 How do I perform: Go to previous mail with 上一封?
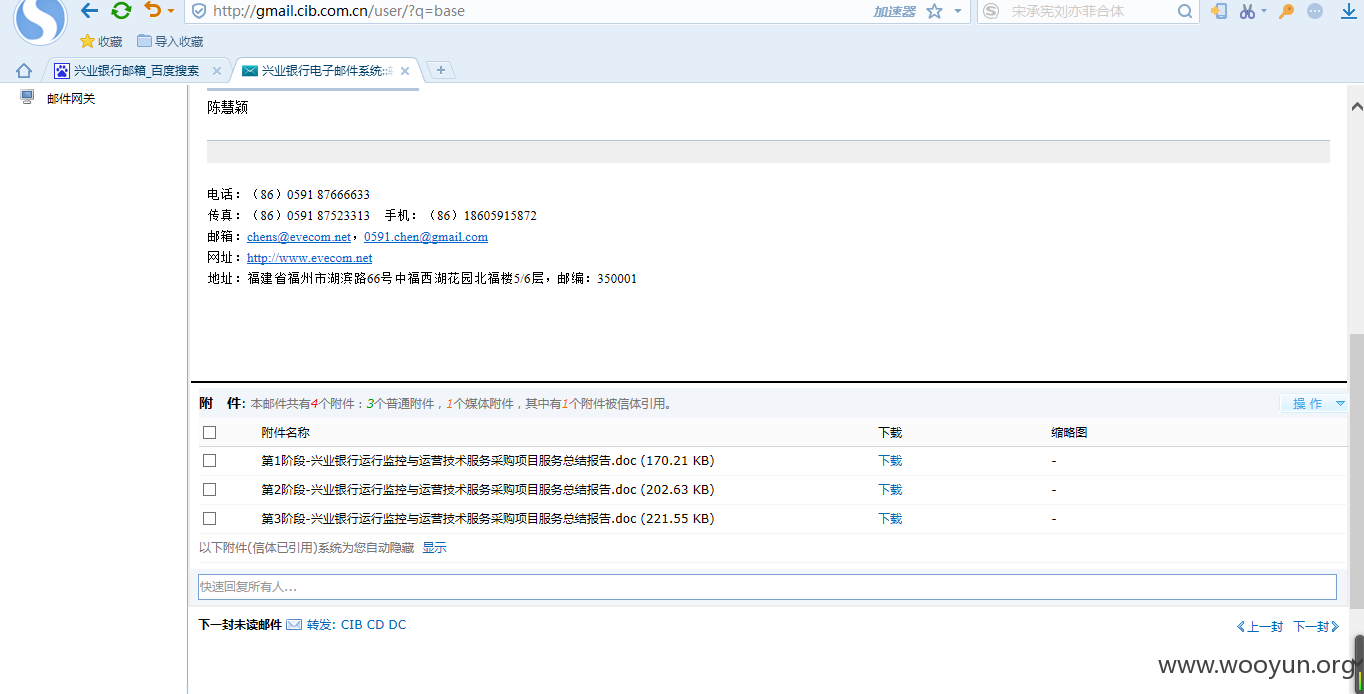pos(1260,627)
